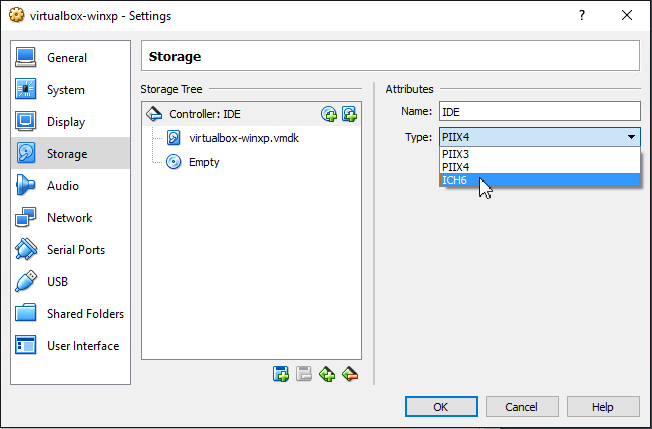Open the Shared Folders settings category
This screenshot has width=652, height=429.
click(70, 313)
